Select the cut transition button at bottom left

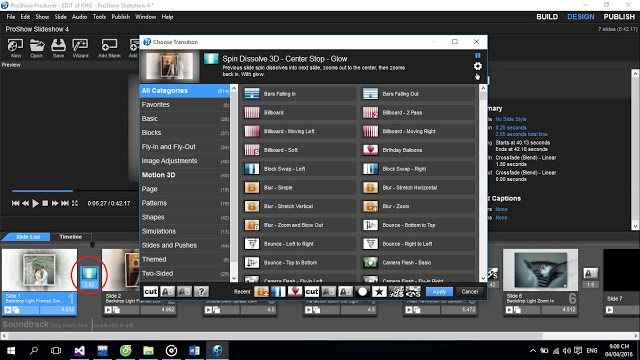[151, 291]
